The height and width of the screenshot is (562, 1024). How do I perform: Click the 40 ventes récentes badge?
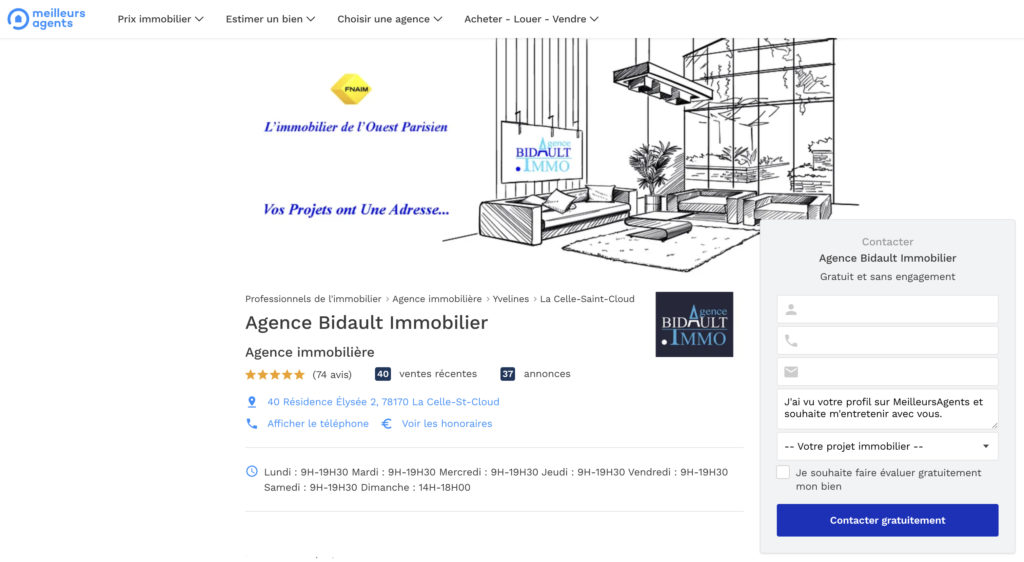coord(383,374)
